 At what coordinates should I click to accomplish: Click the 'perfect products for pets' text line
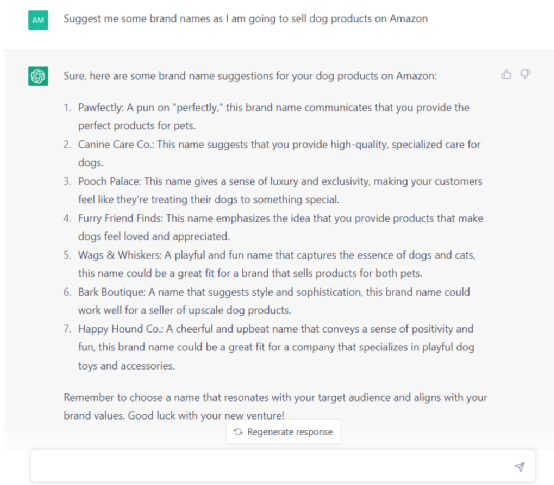click(x=137, y=126)
